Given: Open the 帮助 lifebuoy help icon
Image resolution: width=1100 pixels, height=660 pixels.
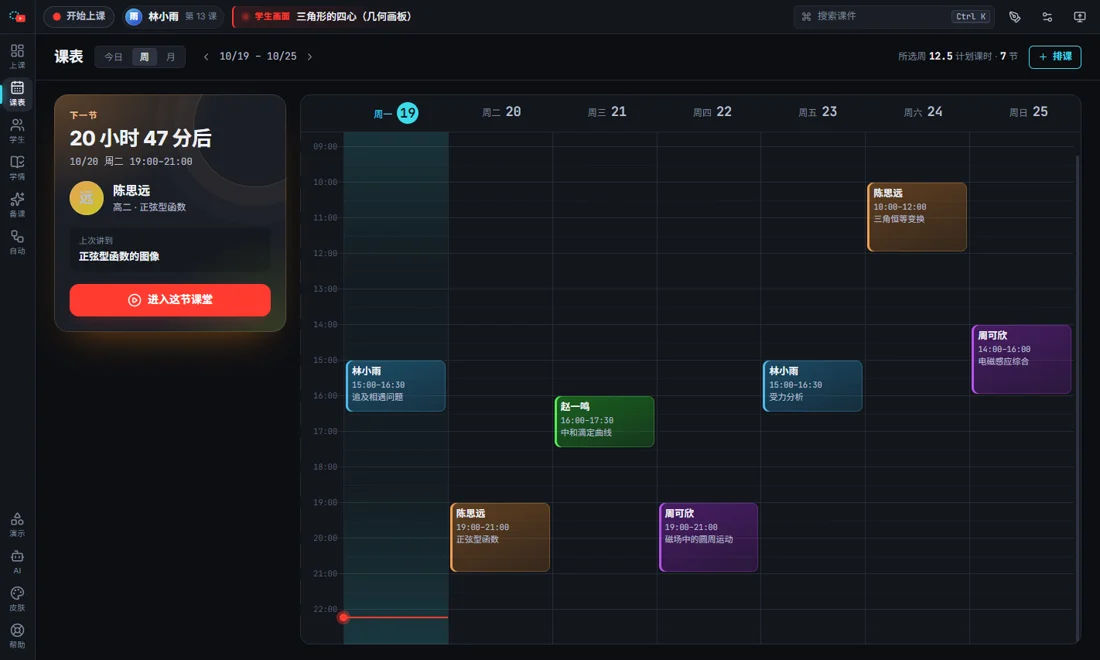Looking at the screenshot, I should (x=17, y=636).
